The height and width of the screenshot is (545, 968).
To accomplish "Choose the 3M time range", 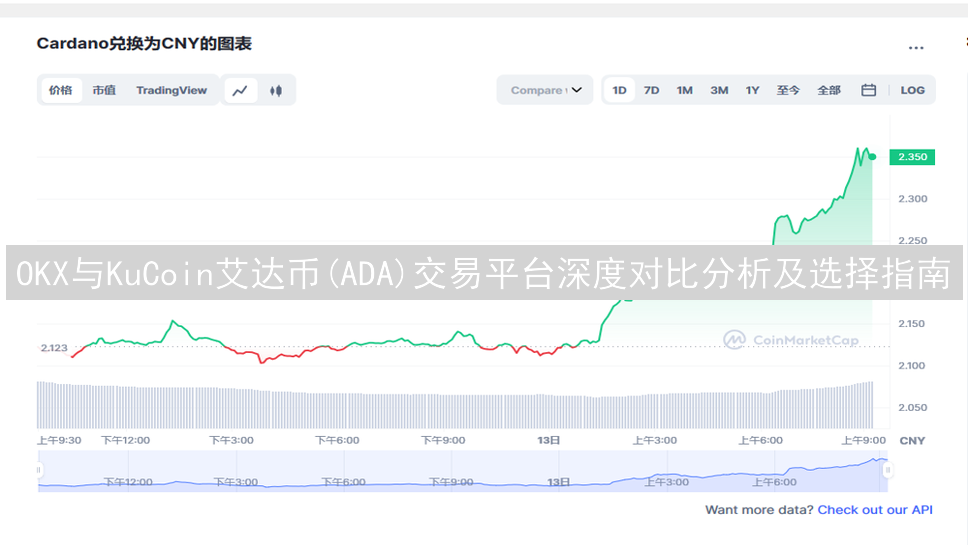I will click(x=719, y=90).
